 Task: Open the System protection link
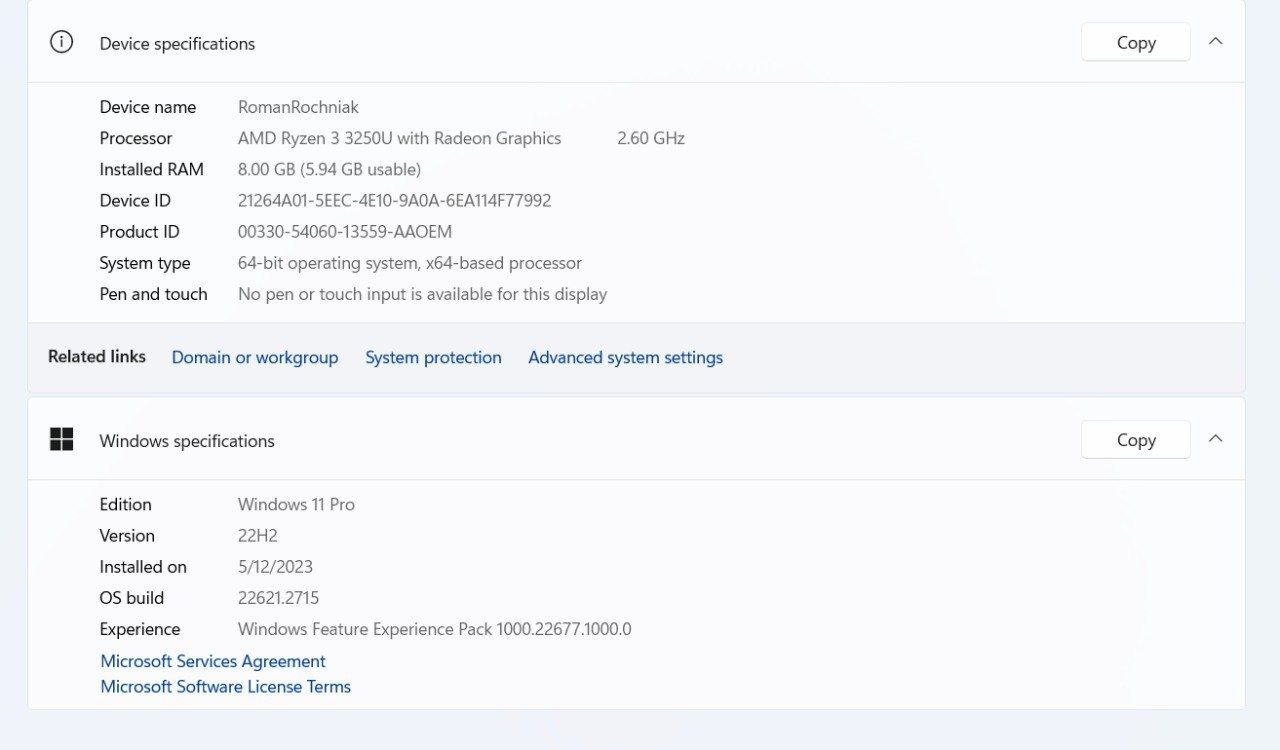433,357
